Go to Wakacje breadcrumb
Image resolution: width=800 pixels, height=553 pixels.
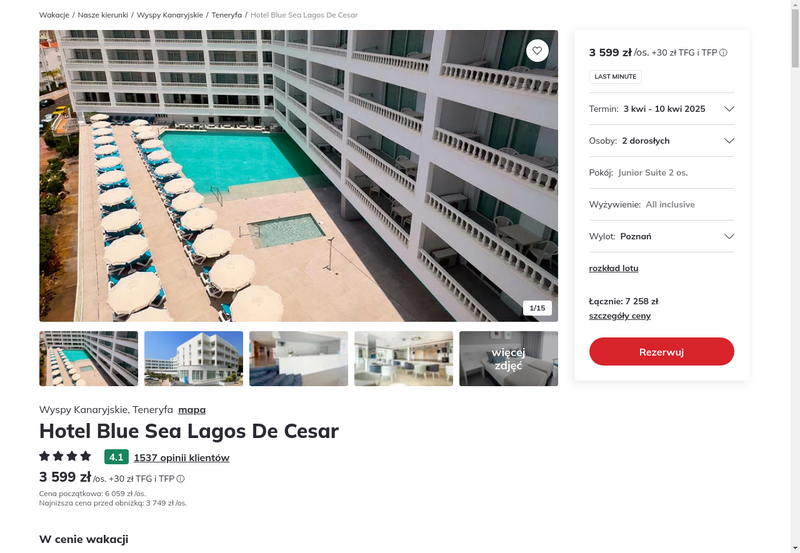pyautogui.click(x=54, y=15)
